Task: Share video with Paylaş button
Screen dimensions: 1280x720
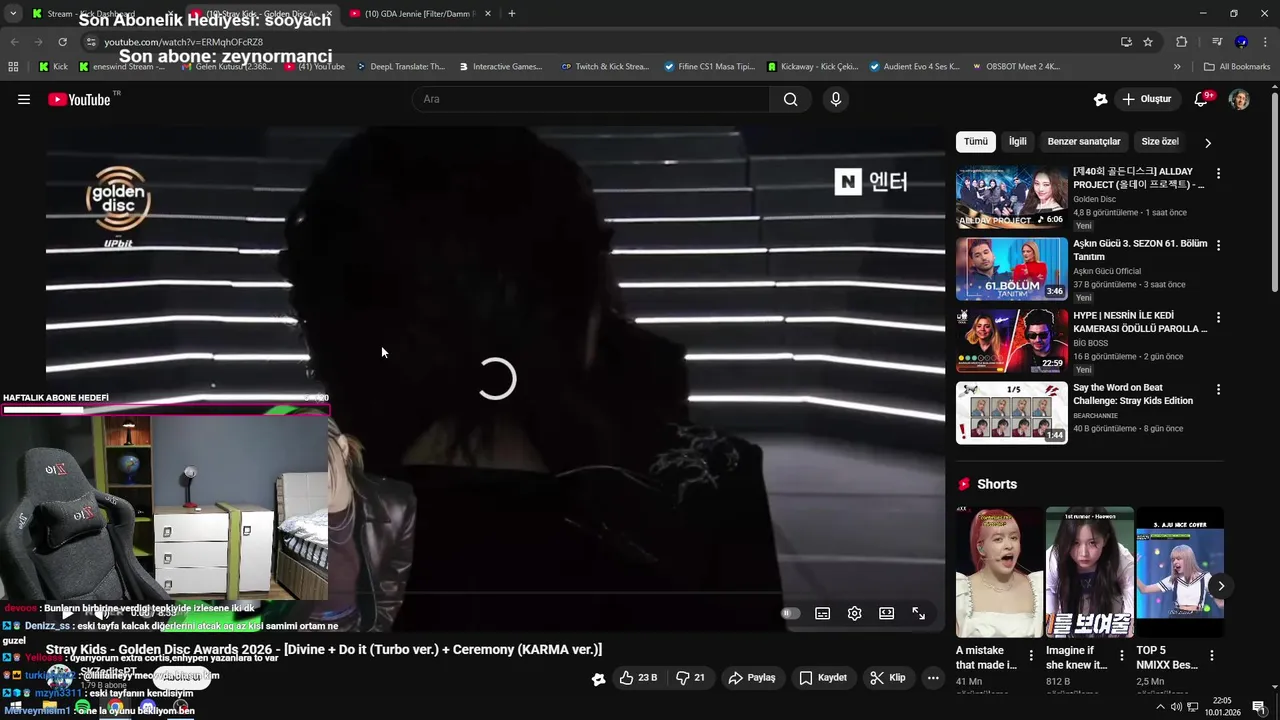Action: 752,678
